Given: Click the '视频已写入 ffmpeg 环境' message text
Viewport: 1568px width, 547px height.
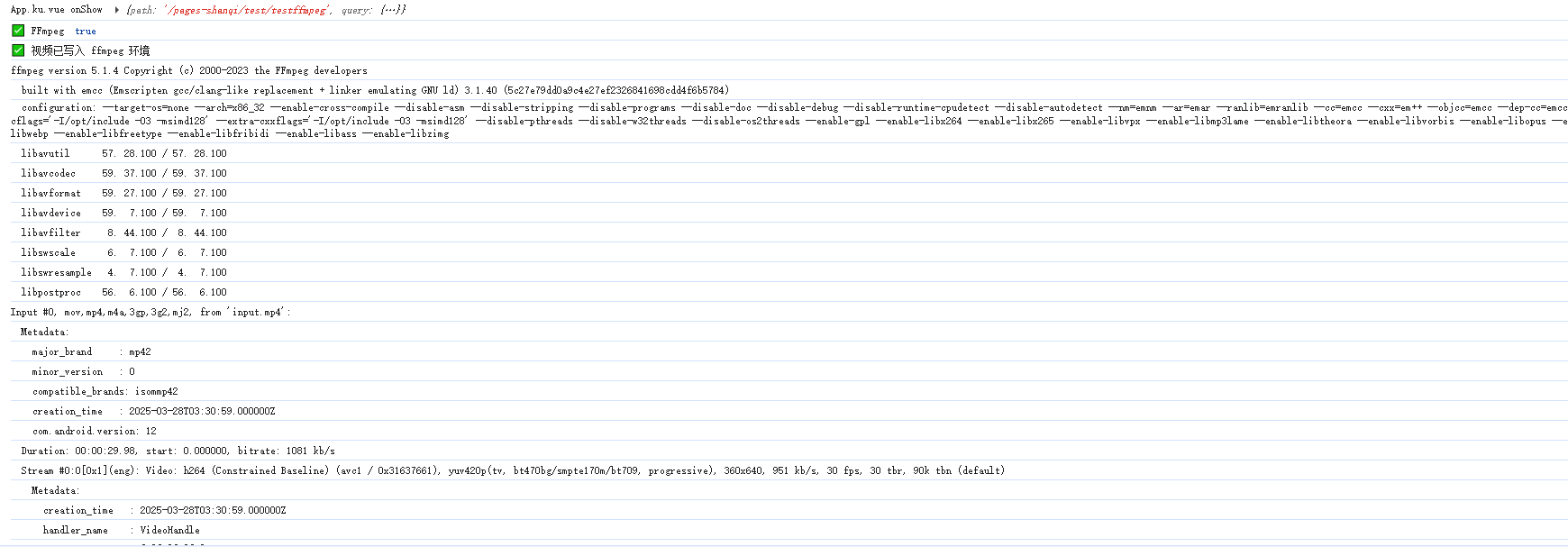Looking at the screenshot, I should (90, 50).
